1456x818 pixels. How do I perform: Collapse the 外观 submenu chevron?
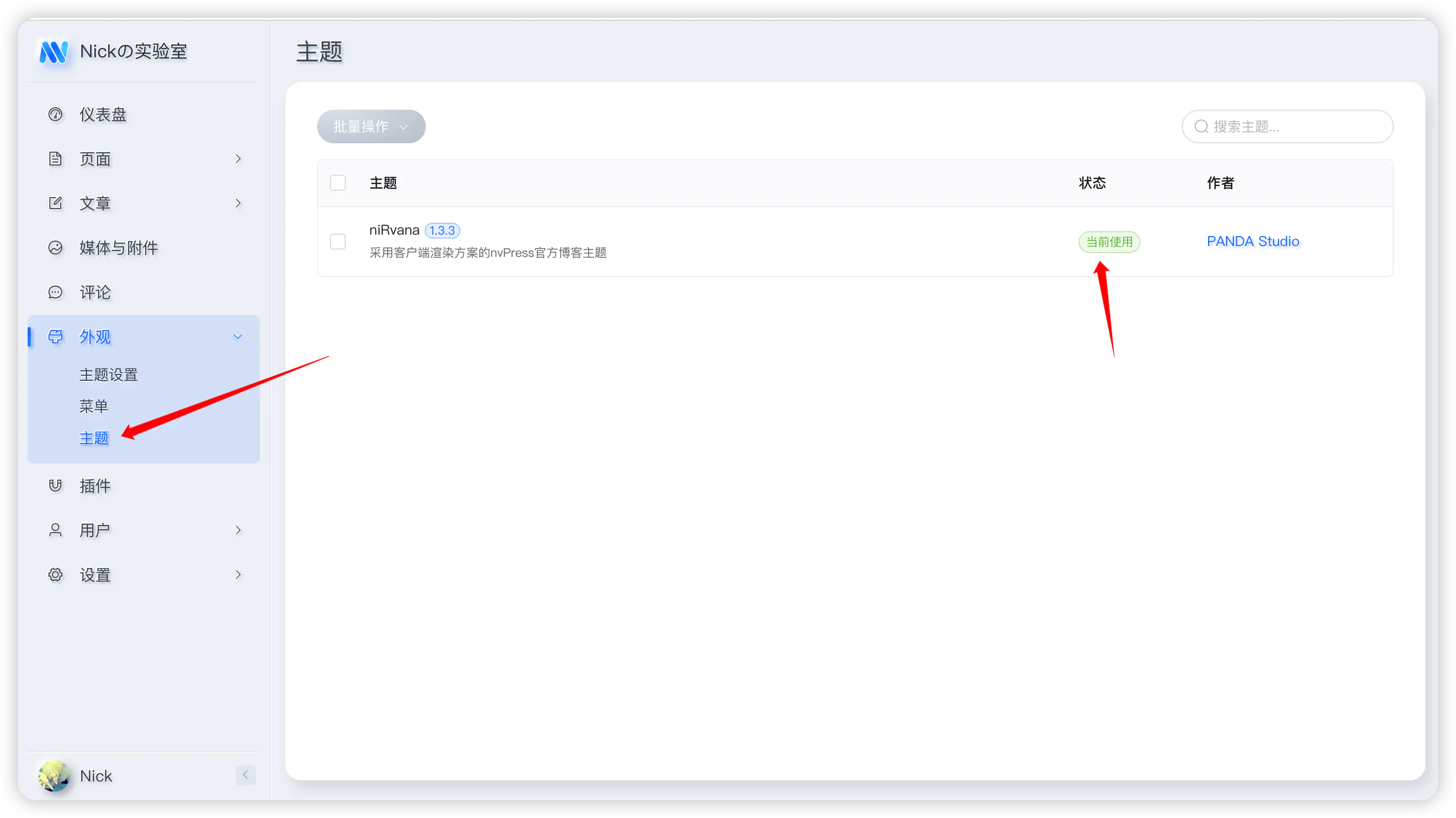pyautogui.click(x=238, y=337)
